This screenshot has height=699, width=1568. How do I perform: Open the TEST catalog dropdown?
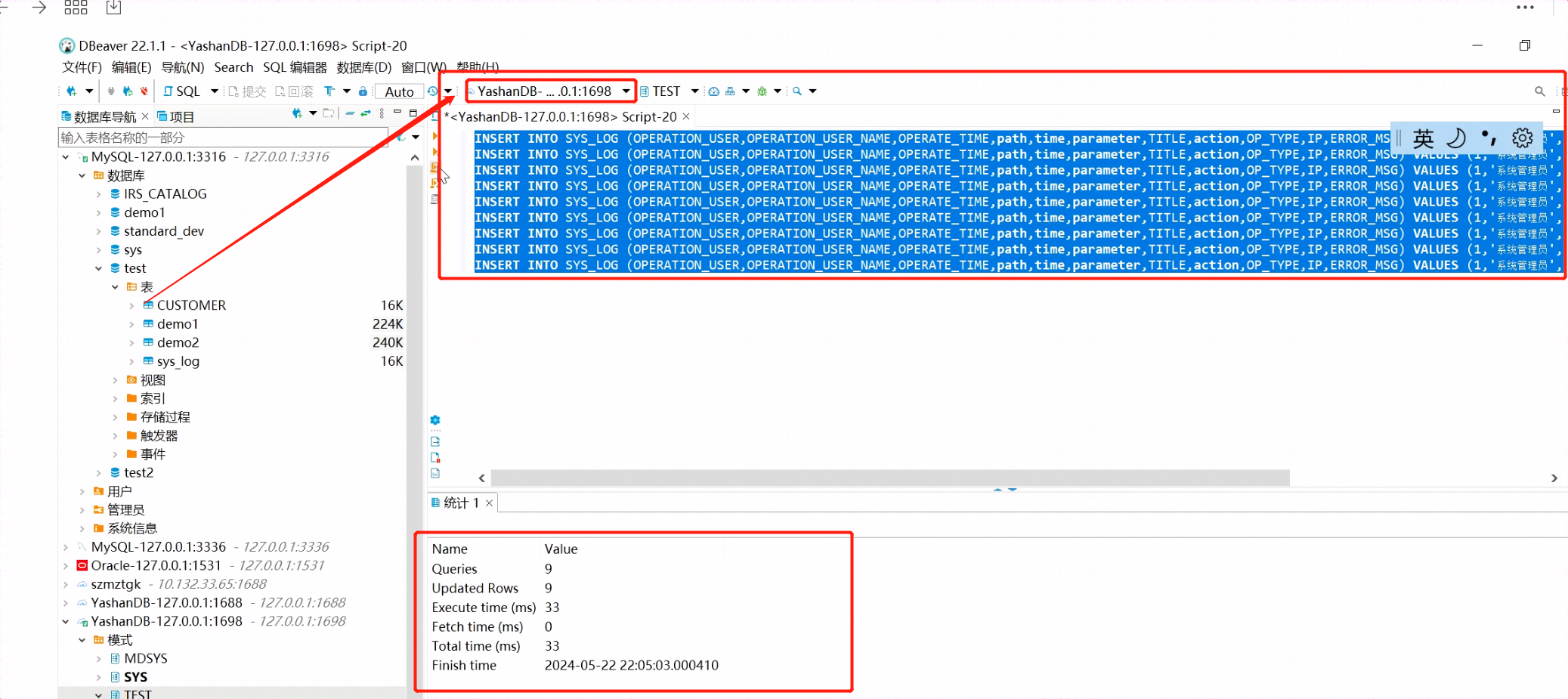pyautogui.click(x=694, y=91)
